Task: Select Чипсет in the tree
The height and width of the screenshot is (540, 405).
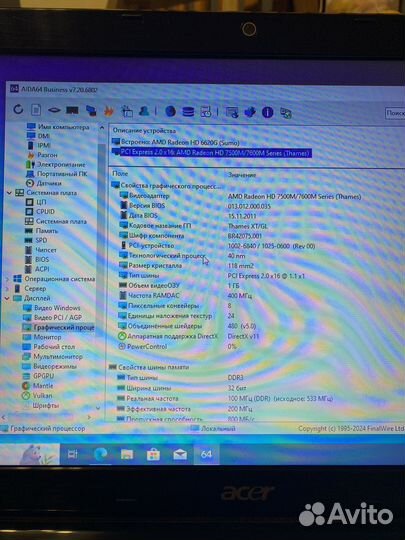Action: 46,250
